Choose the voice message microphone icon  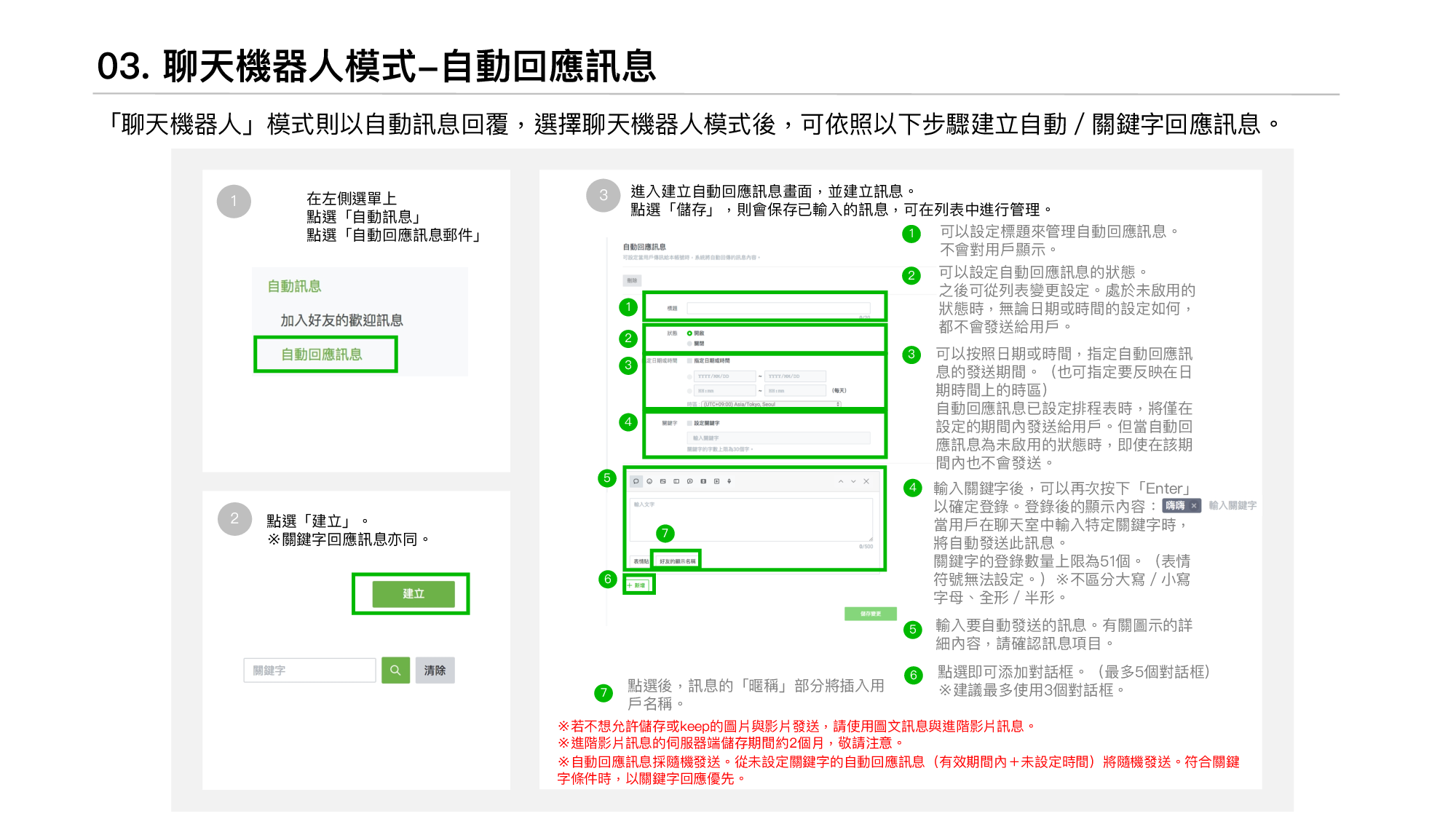729,481
